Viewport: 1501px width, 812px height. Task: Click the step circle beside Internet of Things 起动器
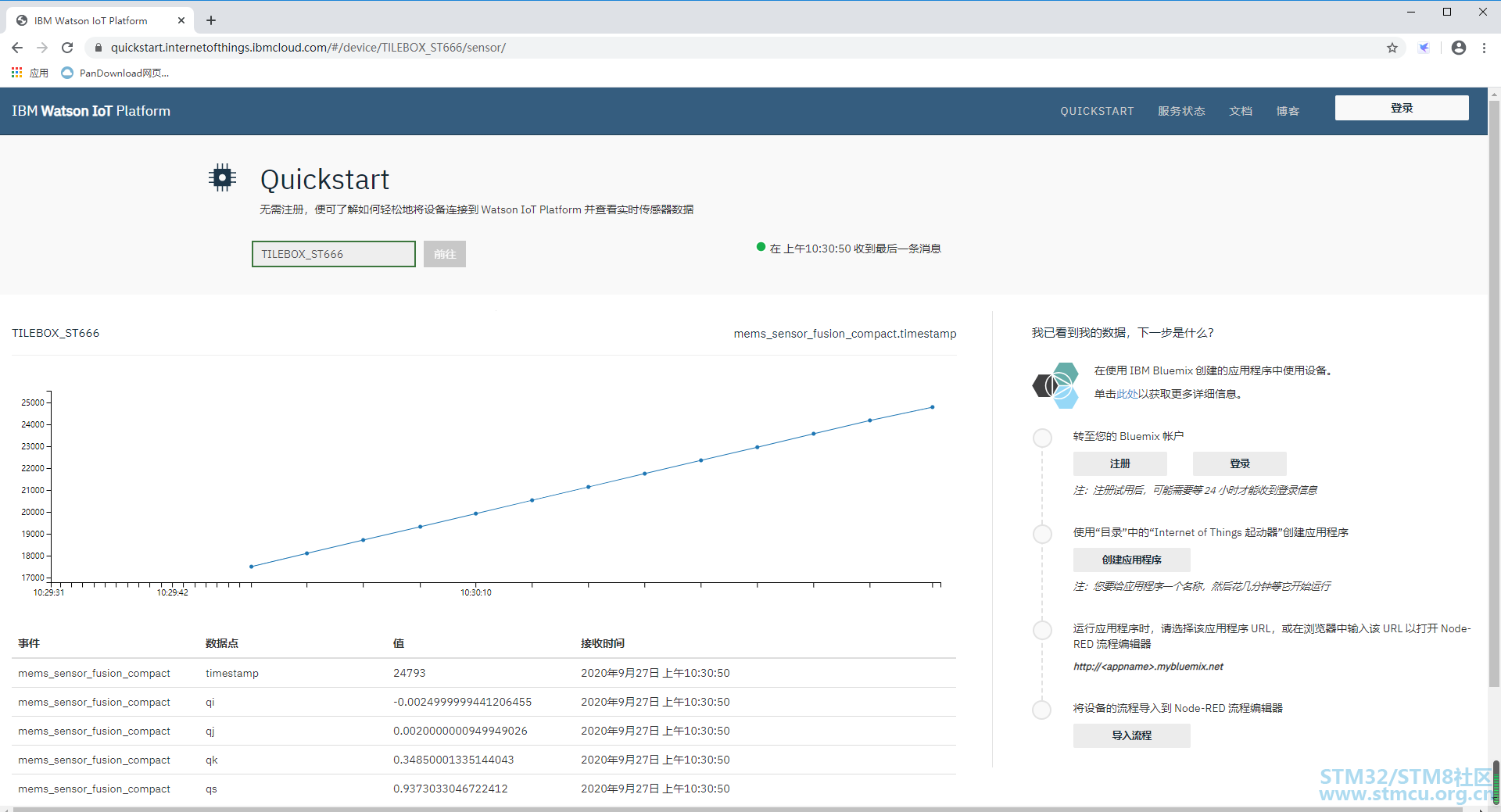[x=1042, y=534]
